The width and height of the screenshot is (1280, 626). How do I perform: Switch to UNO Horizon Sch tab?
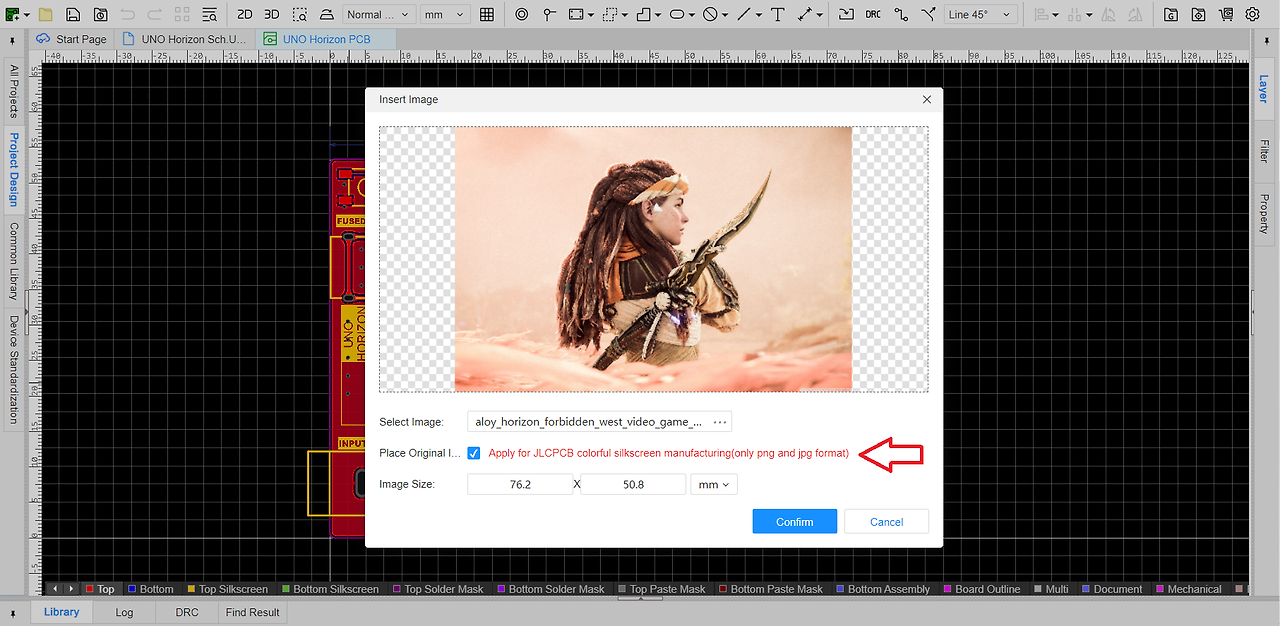point(184,39)
